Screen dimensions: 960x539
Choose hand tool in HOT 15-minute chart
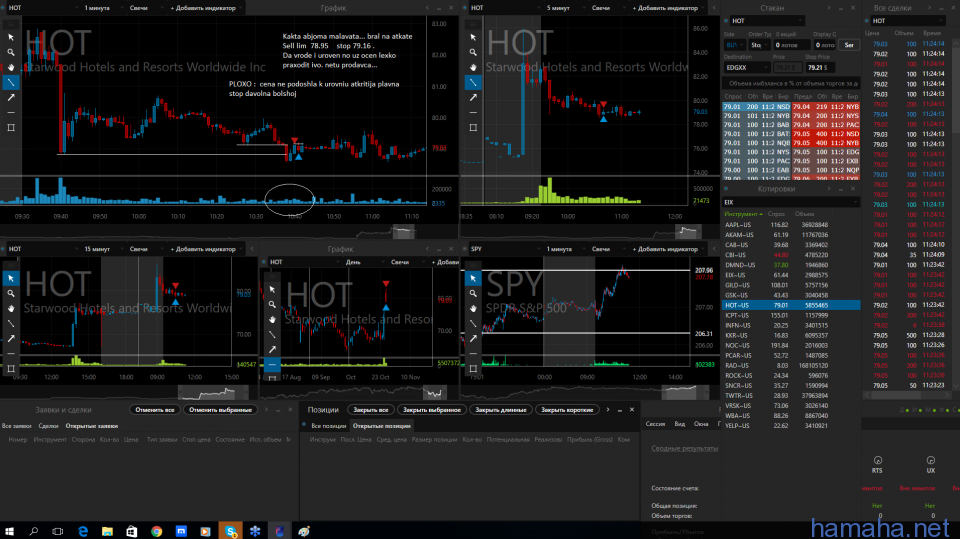11,308
